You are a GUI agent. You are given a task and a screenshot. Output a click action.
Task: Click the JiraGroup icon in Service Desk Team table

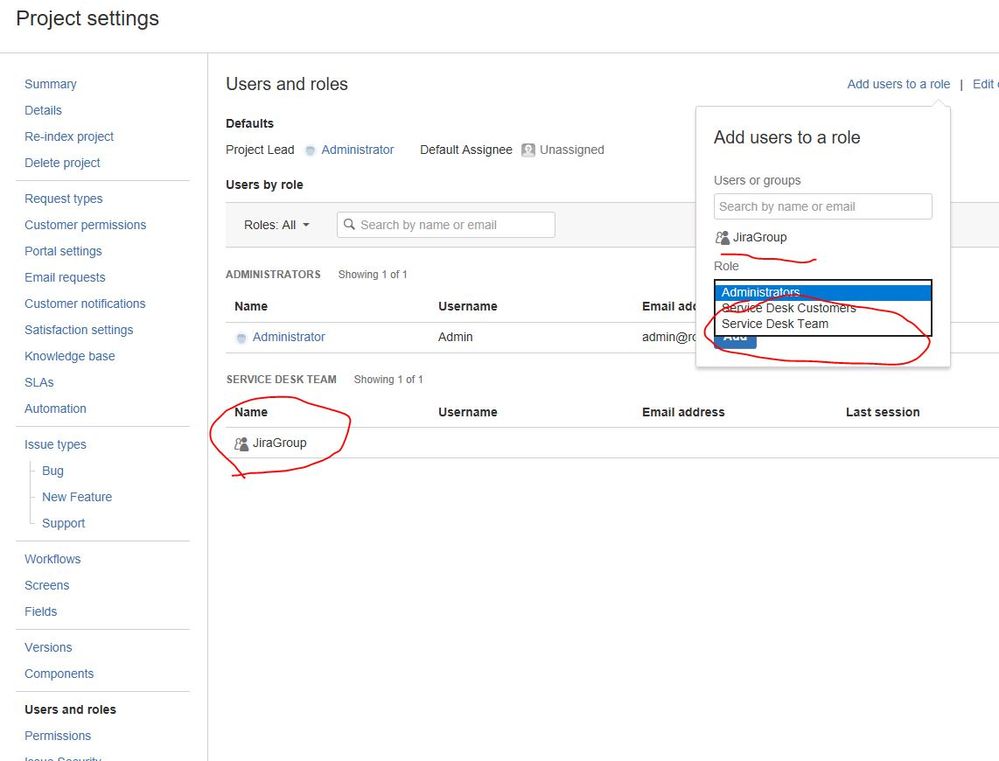click(241, 444)
